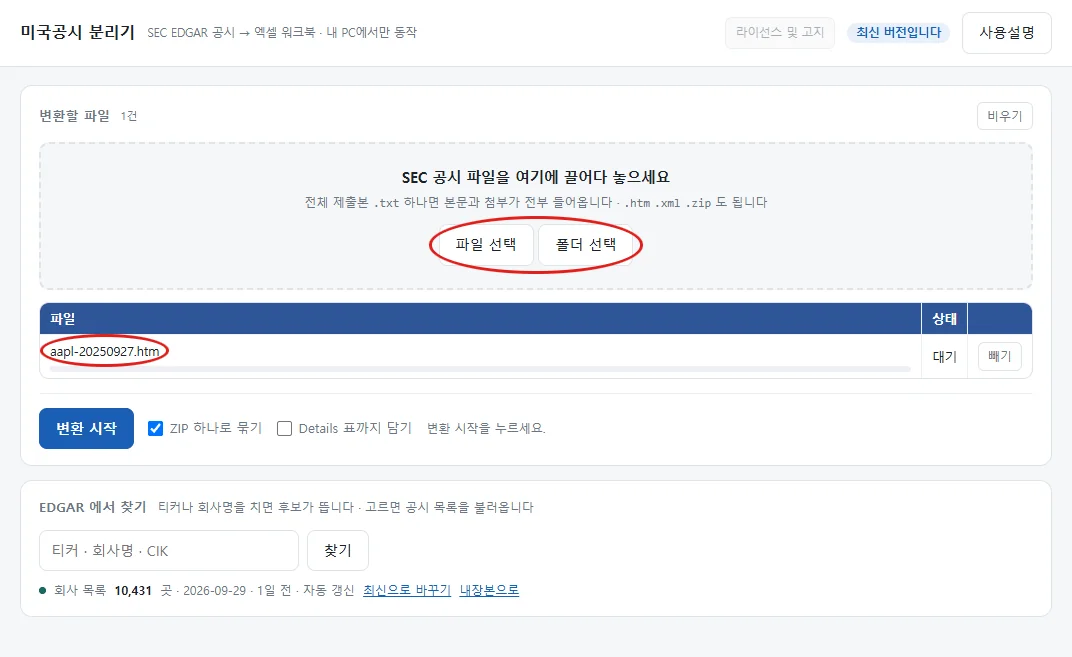Click the 최신 버전입니다 badge
1072x657 pixels.
tap(898, 33)
